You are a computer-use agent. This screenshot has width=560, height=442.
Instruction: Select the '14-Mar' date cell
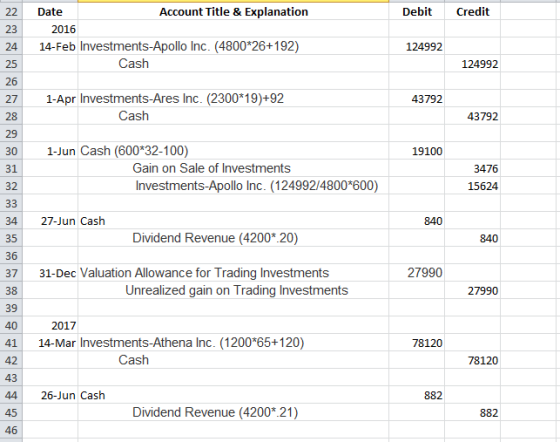click(50, 343)
